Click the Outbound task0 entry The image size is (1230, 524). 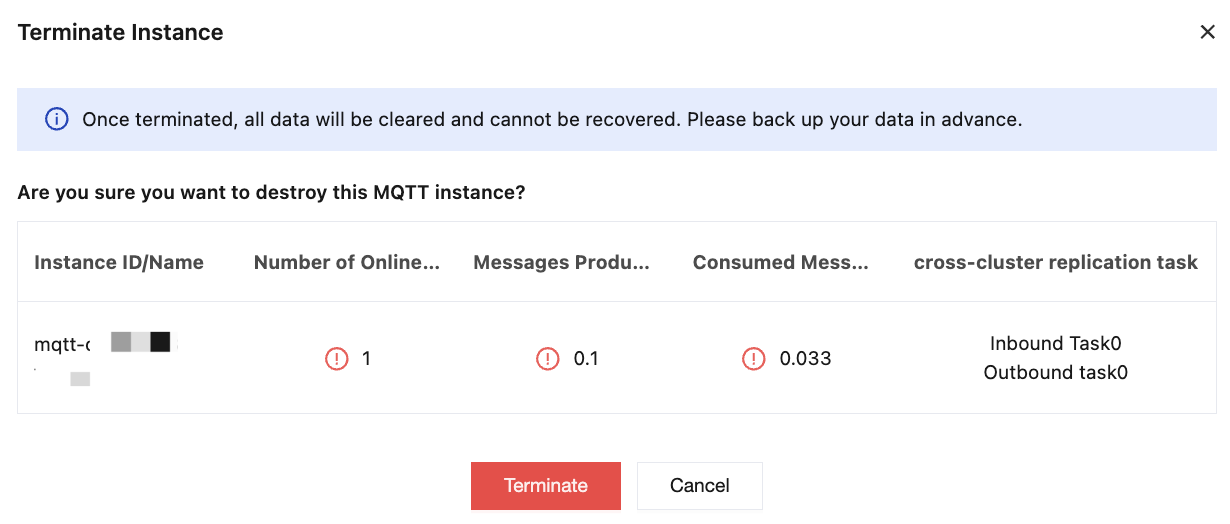click(x=1055, y=373)
